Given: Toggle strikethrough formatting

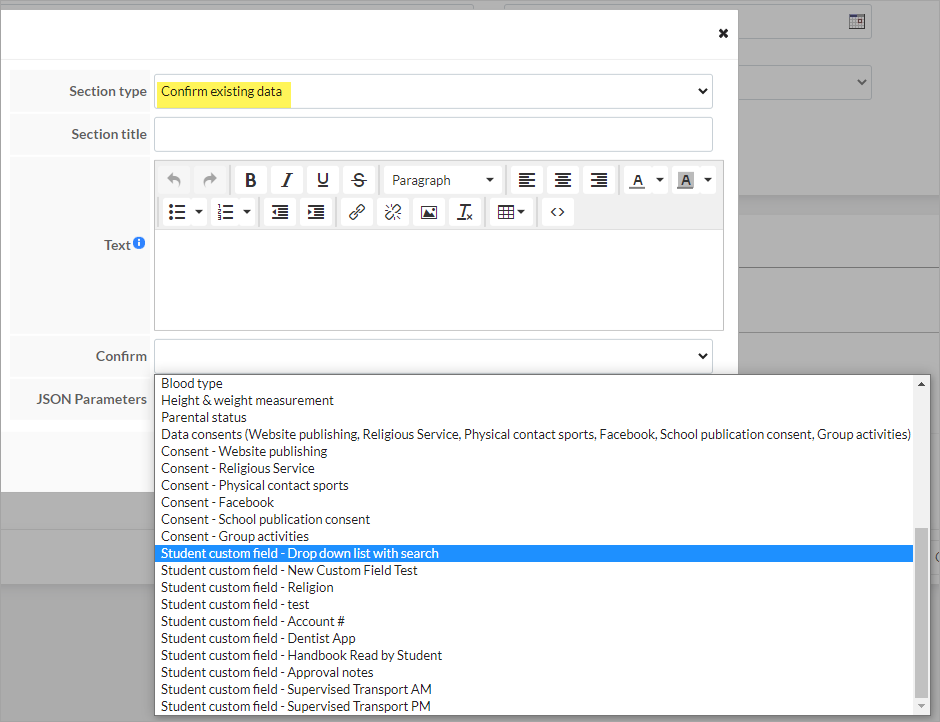Looking at the screenshot, I should coord(358,180).
